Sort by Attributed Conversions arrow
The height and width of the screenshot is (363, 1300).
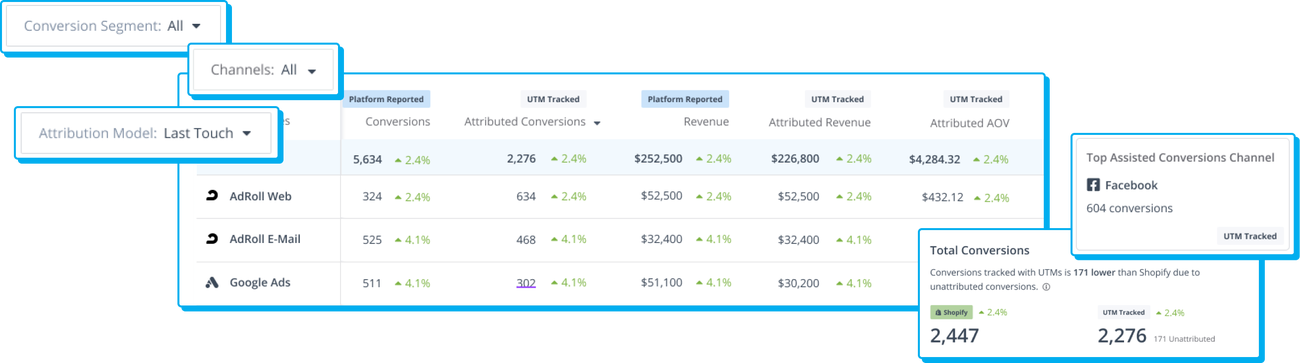point(598,123)
